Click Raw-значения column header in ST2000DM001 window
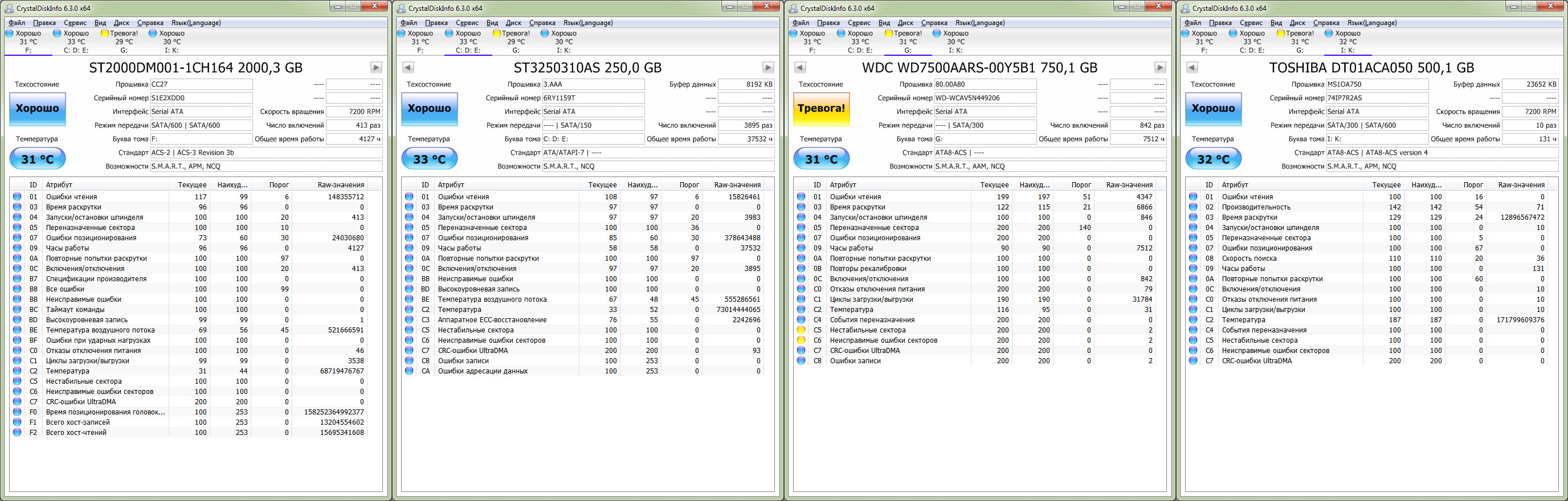1568x501 pixels. (329, 185)
